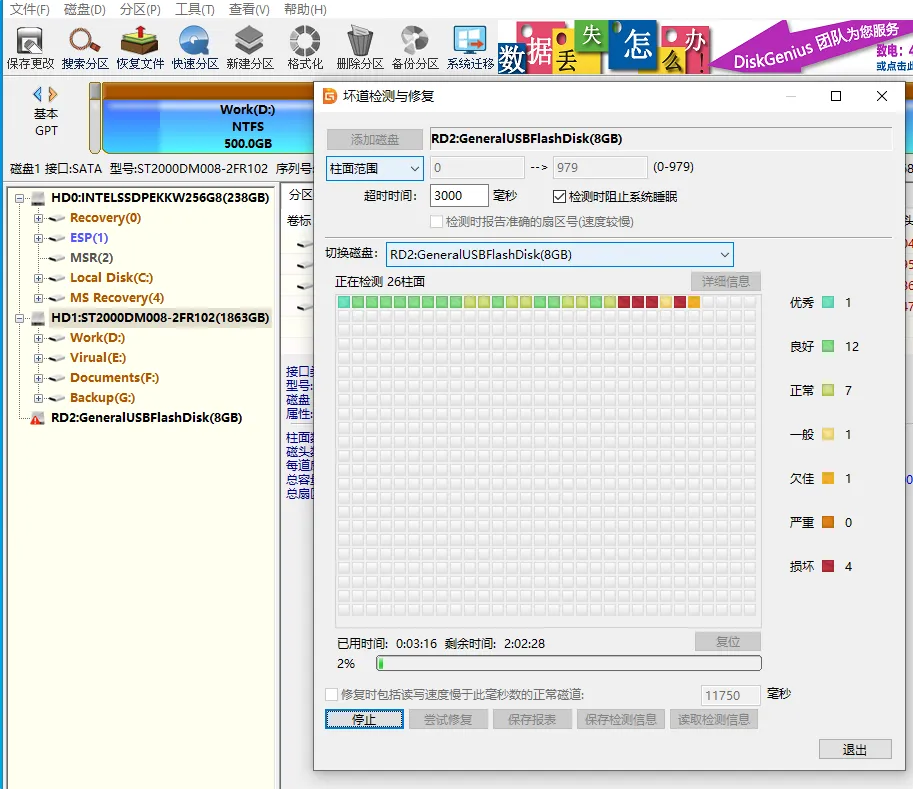
Task: Open the 分区(P) menu
Action: (140, 9)
